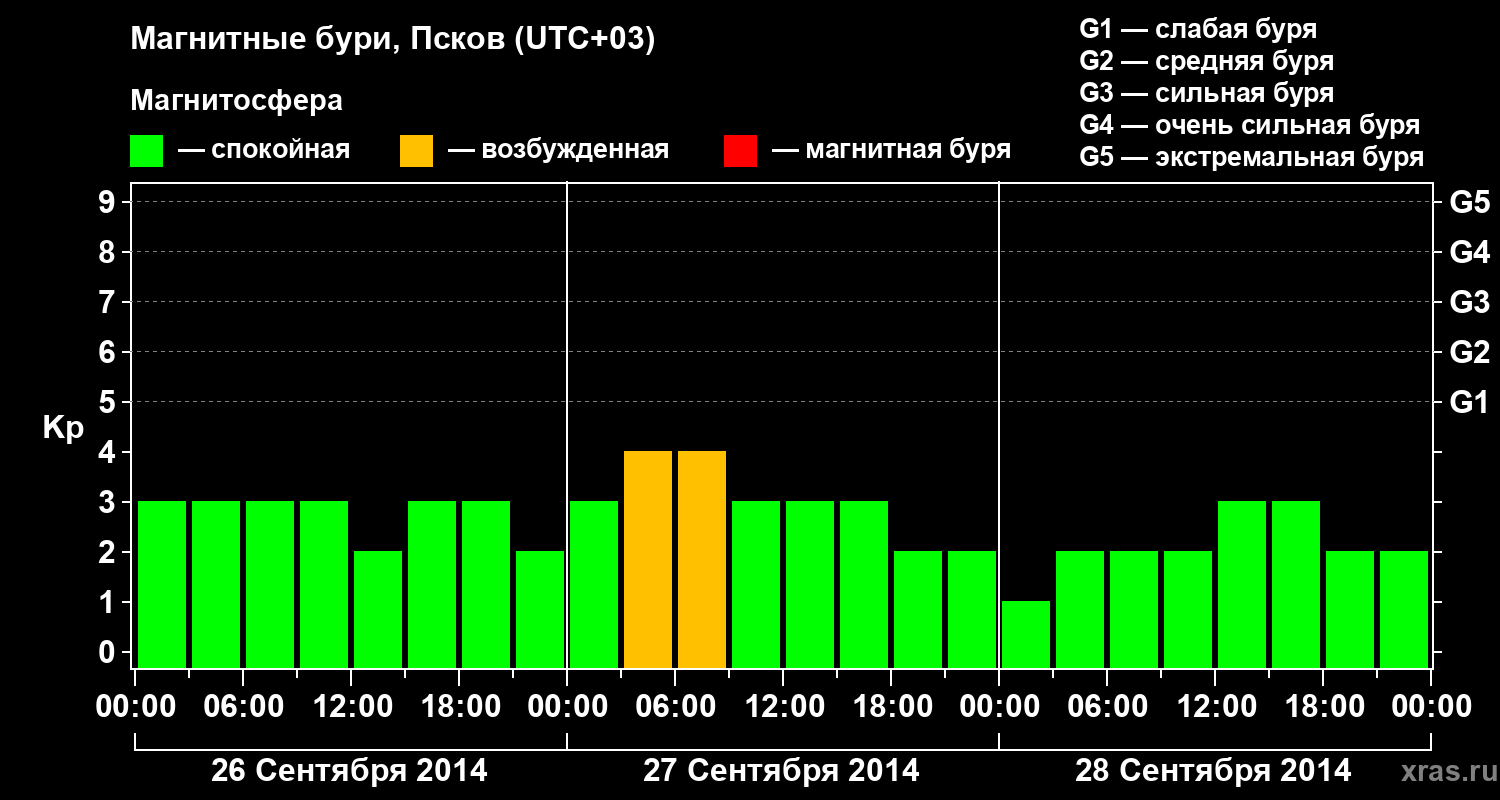Click the '18:00' time label under 28 September

tap(1323, 707)
